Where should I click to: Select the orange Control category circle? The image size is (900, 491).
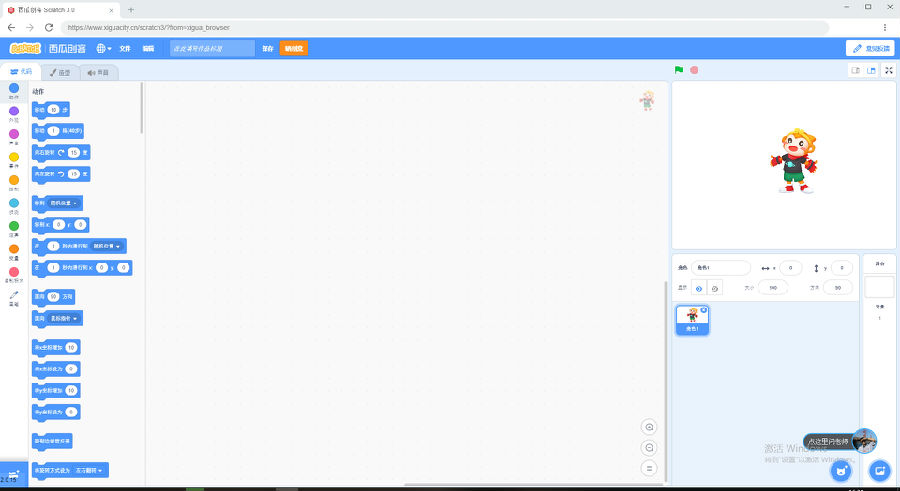click(x=14, y=180)
